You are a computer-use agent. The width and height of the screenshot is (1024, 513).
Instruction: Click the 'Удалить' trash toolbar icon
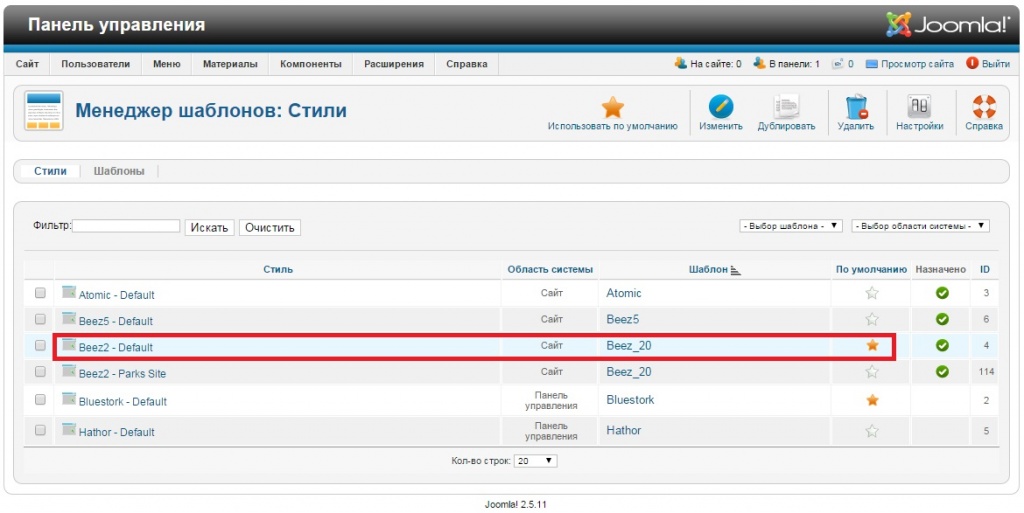[x=855, y=108]
